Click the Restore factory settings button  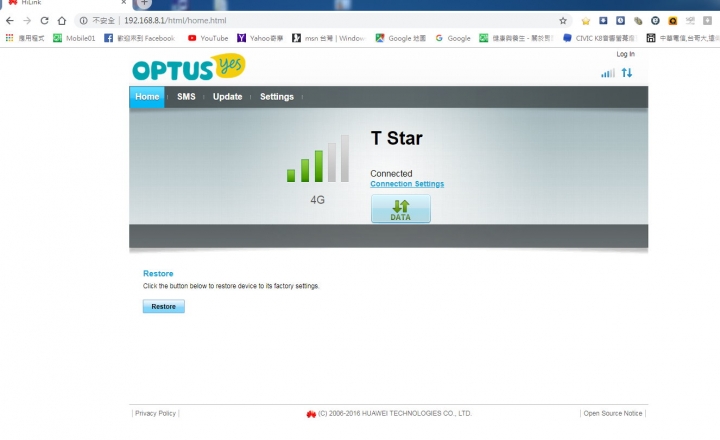click(163, 306)
